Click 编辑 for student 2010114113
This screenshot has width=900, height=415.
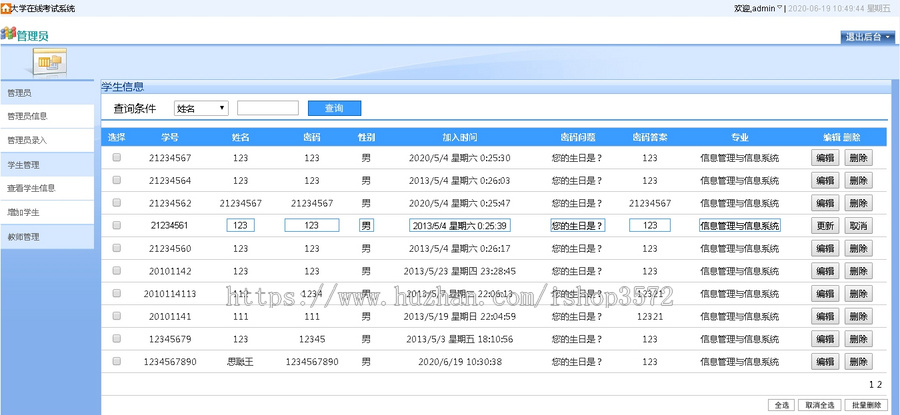click(825, 293)
